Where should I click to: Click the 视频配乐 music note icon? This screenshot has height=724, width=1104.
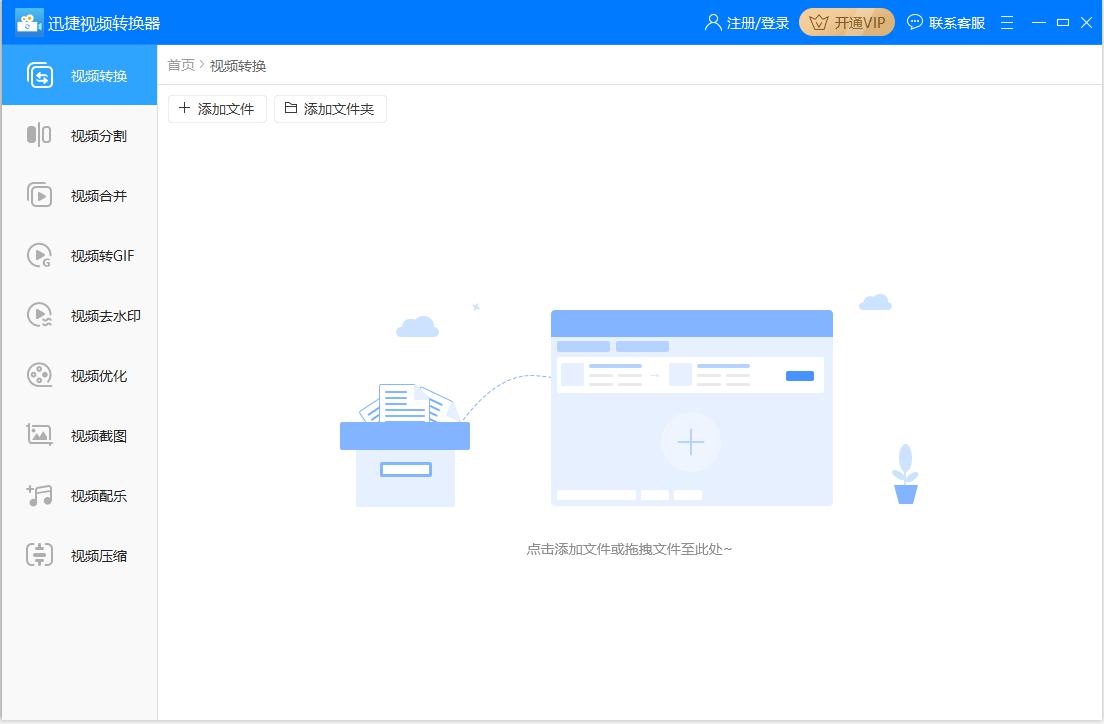point(39,496)
